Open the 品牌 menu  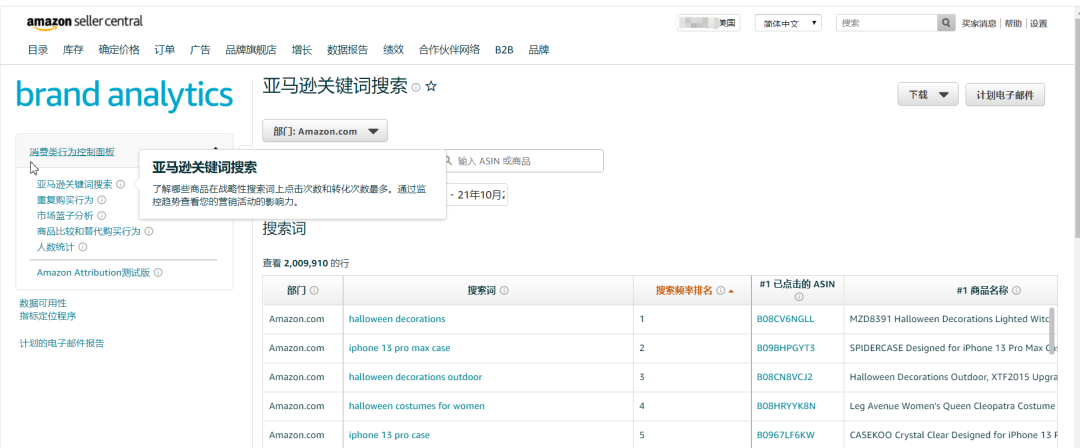539,50
